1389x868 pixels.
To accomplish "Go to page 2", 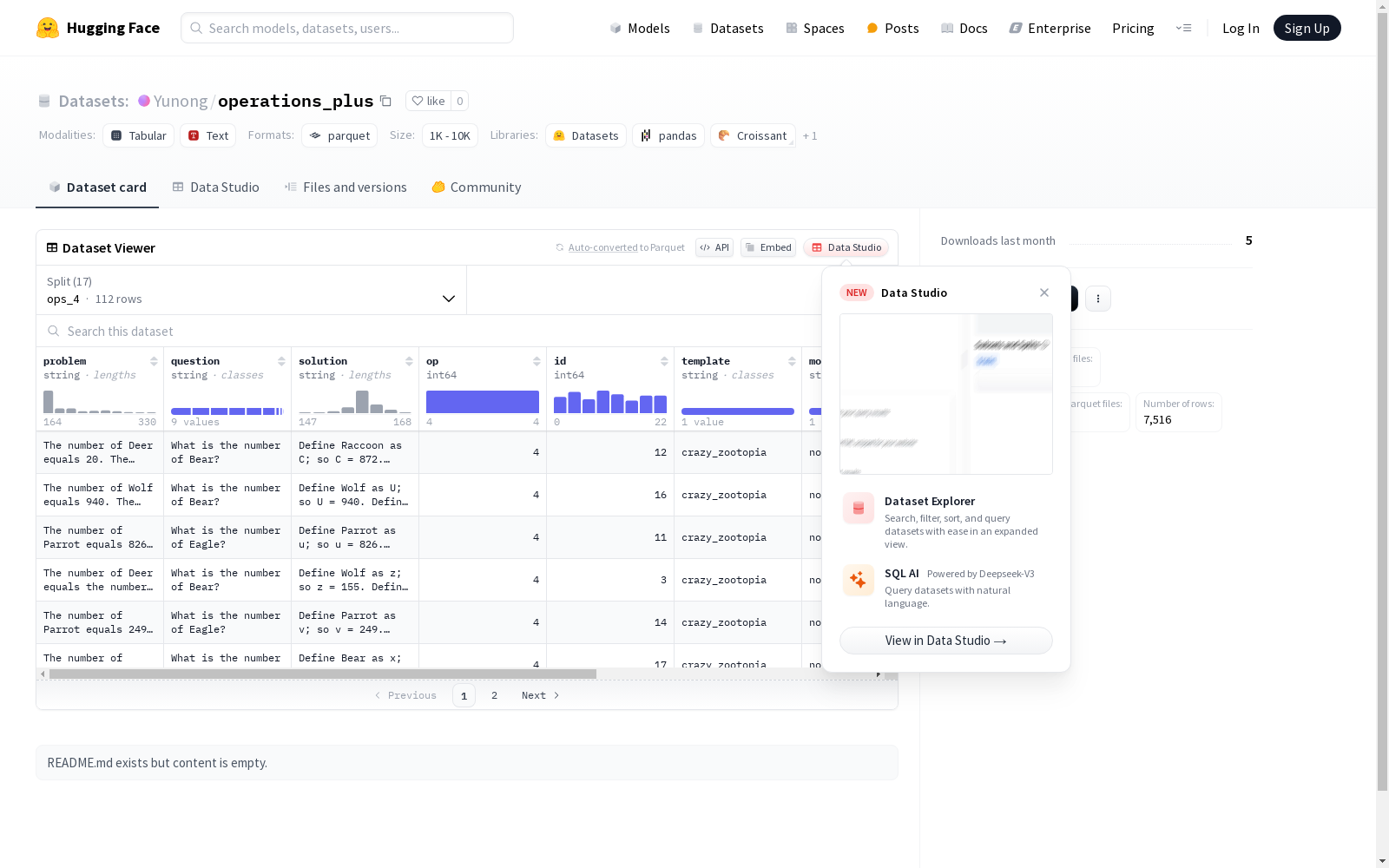I will pos(494,695).
